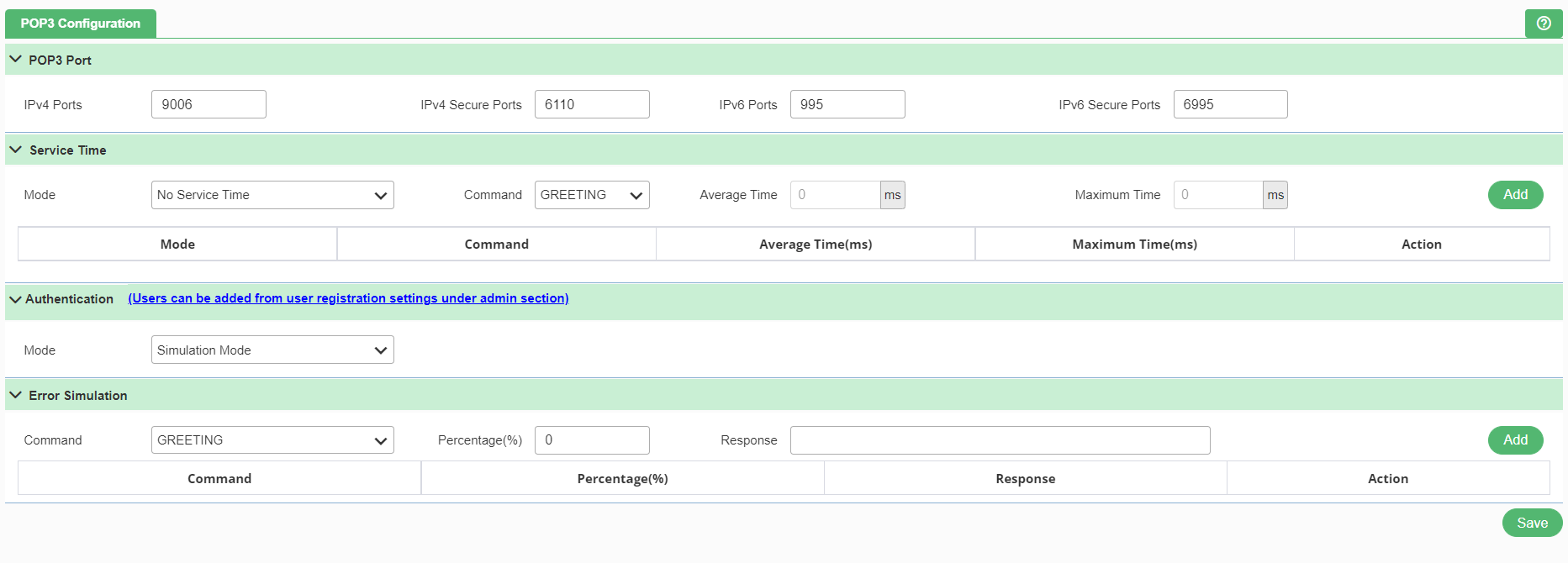Focus the IPv6 Ports field

[847, 104]
